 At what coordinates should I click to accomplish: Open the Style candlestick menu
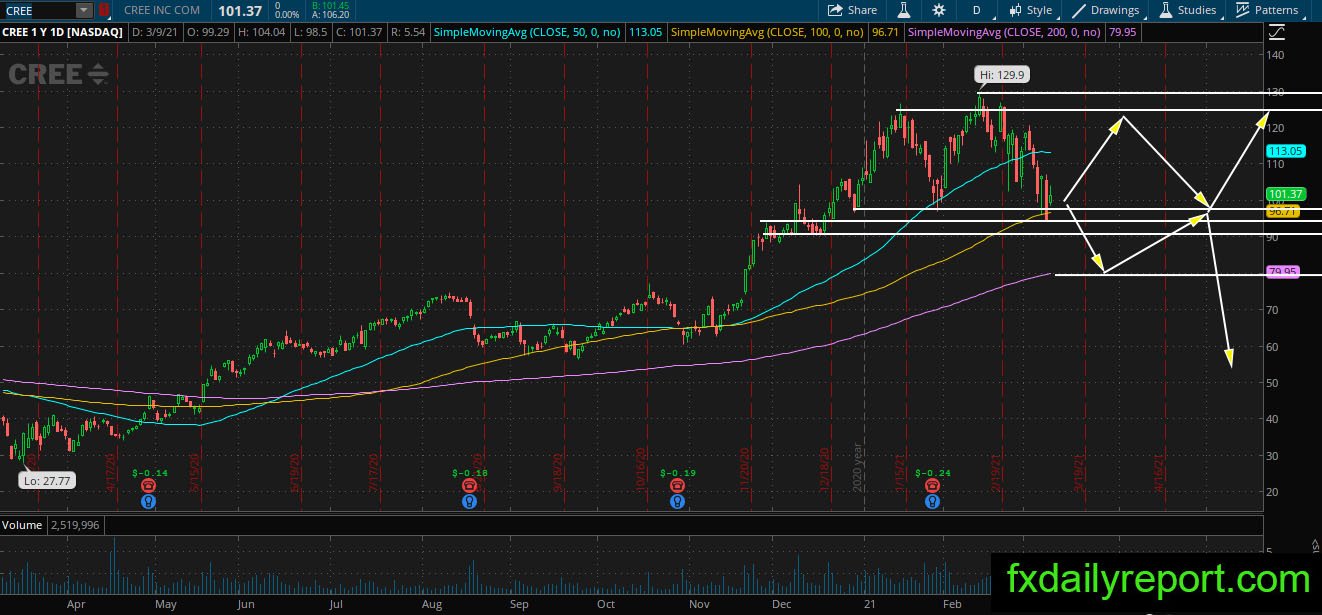[x=1029, y=10]
